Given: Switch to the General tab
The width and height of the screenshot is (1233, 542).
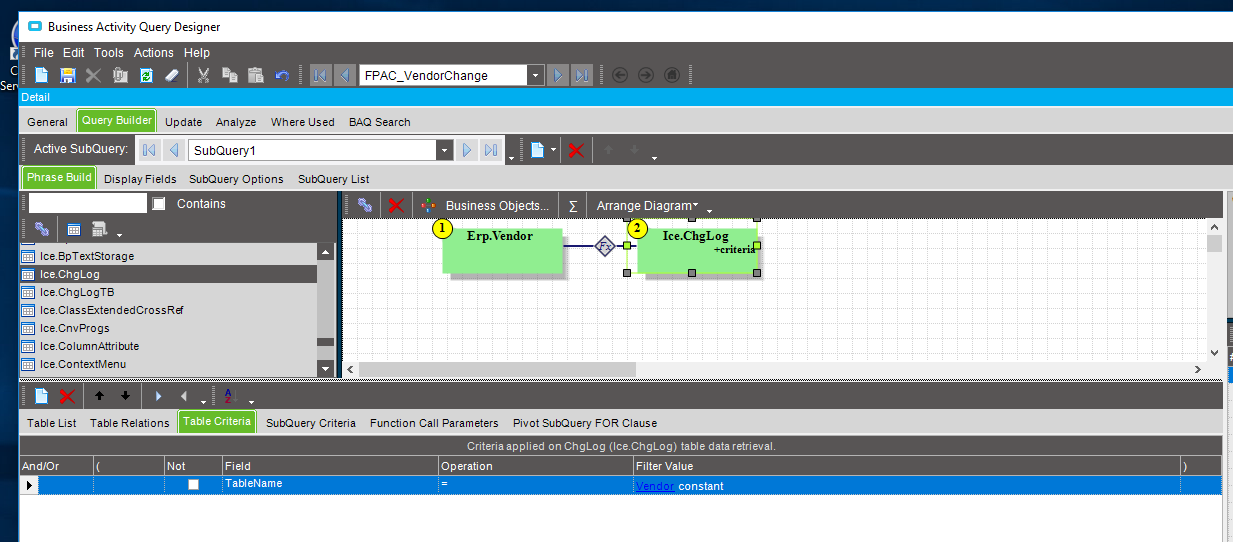Looking at the screenshot, I should coord(47,122).
